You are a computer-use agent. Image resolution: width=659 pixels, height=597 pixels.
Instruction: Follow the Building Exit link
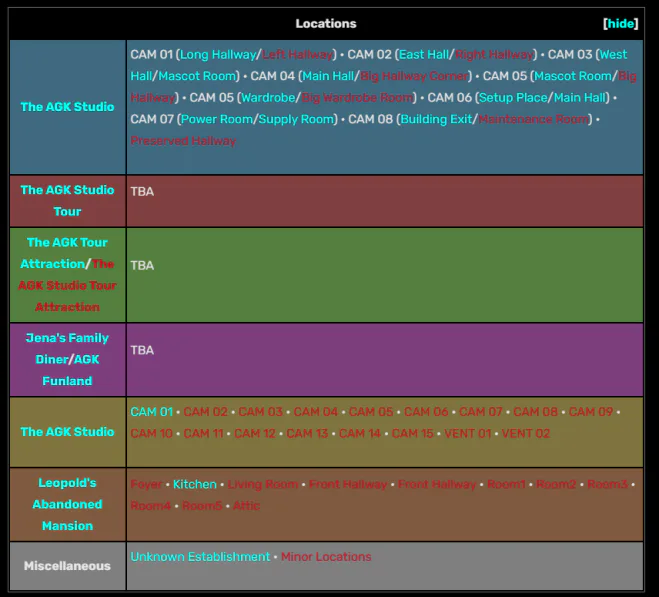[436, 119]
